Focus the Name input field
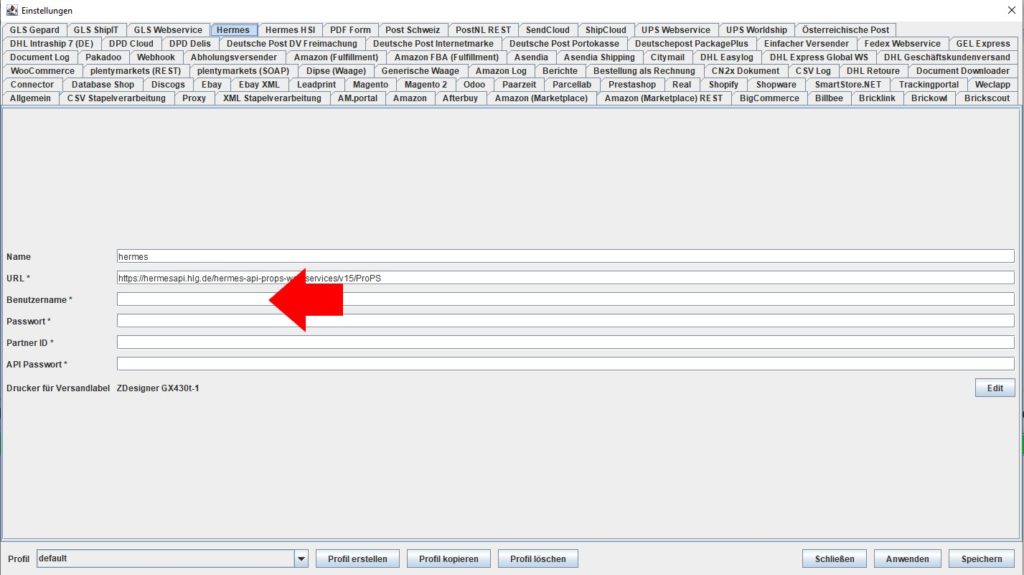The width and height of the screenshot is (1024, 575). (566, 257)
